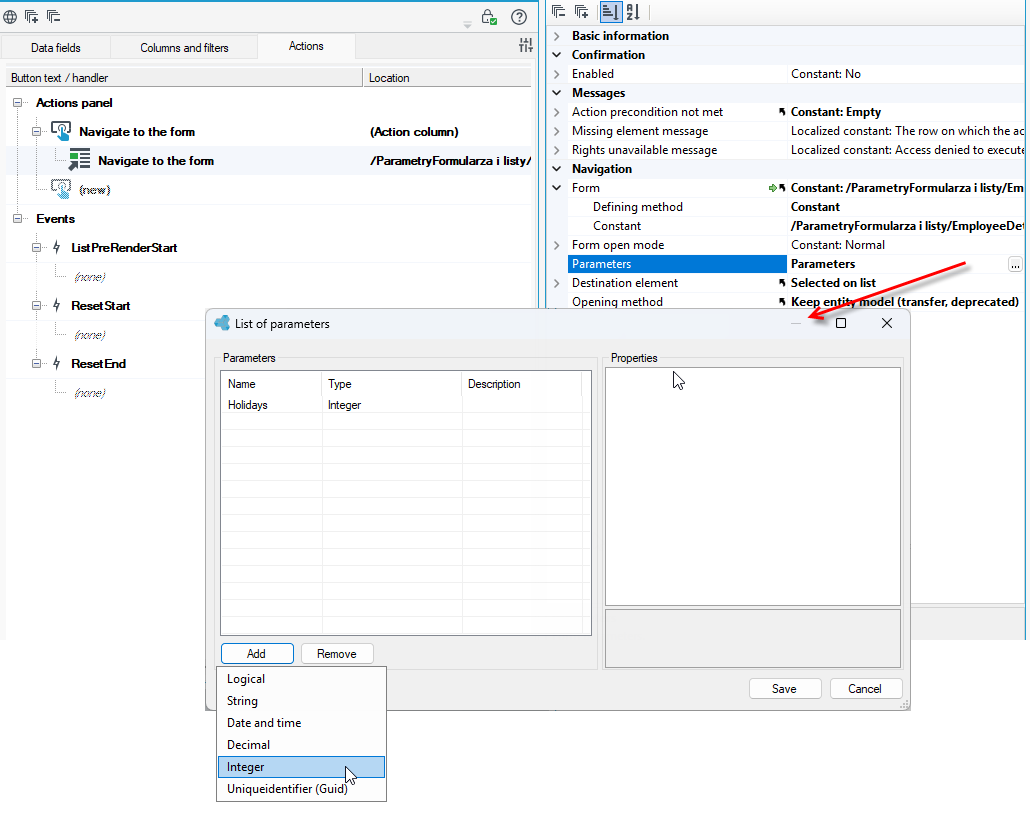Screen dimensions: 1030x819
Task: Click the (new) action icon
Action: click(61, 189)
